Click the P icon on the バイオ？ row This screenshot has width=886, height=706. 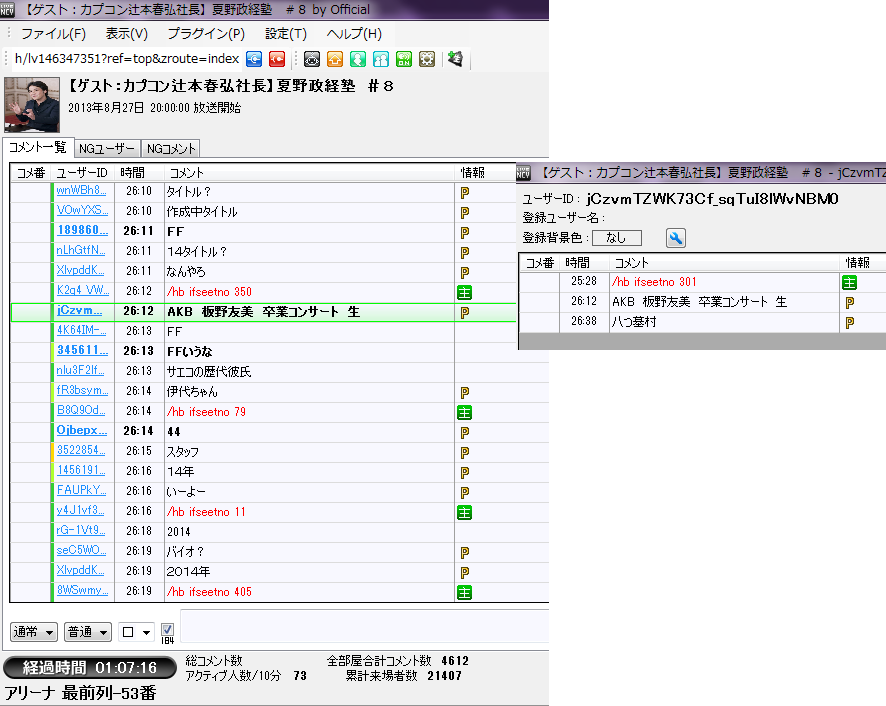tap(464, 553)
